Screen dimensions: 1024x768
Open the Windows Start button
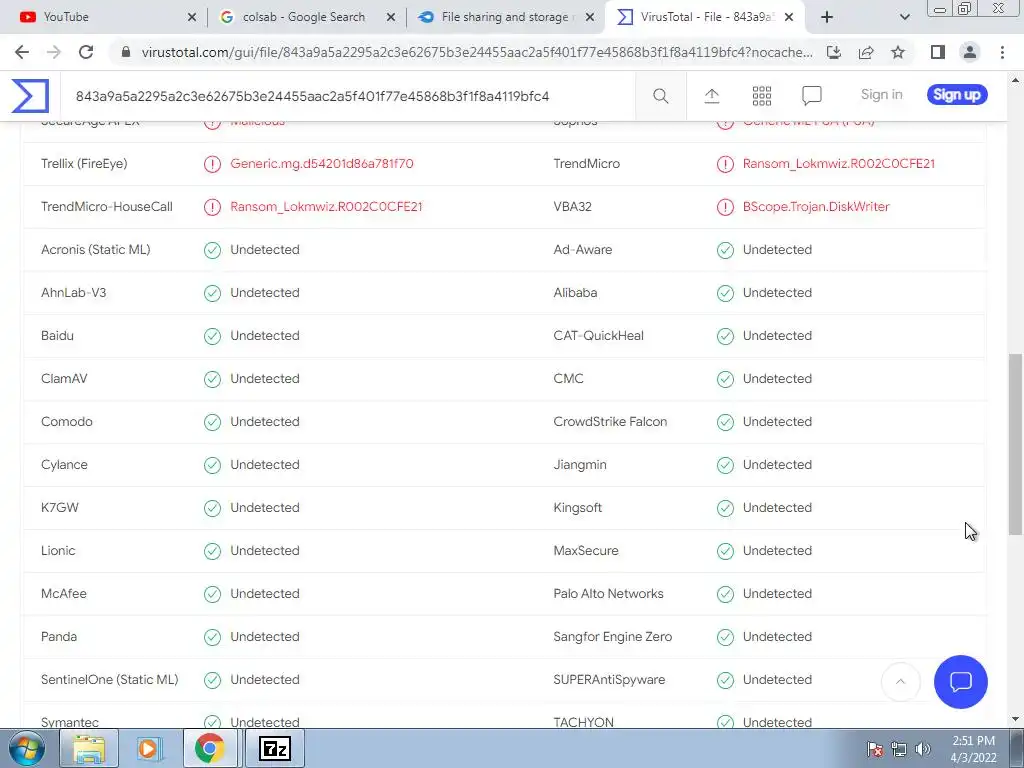point(27,748)
